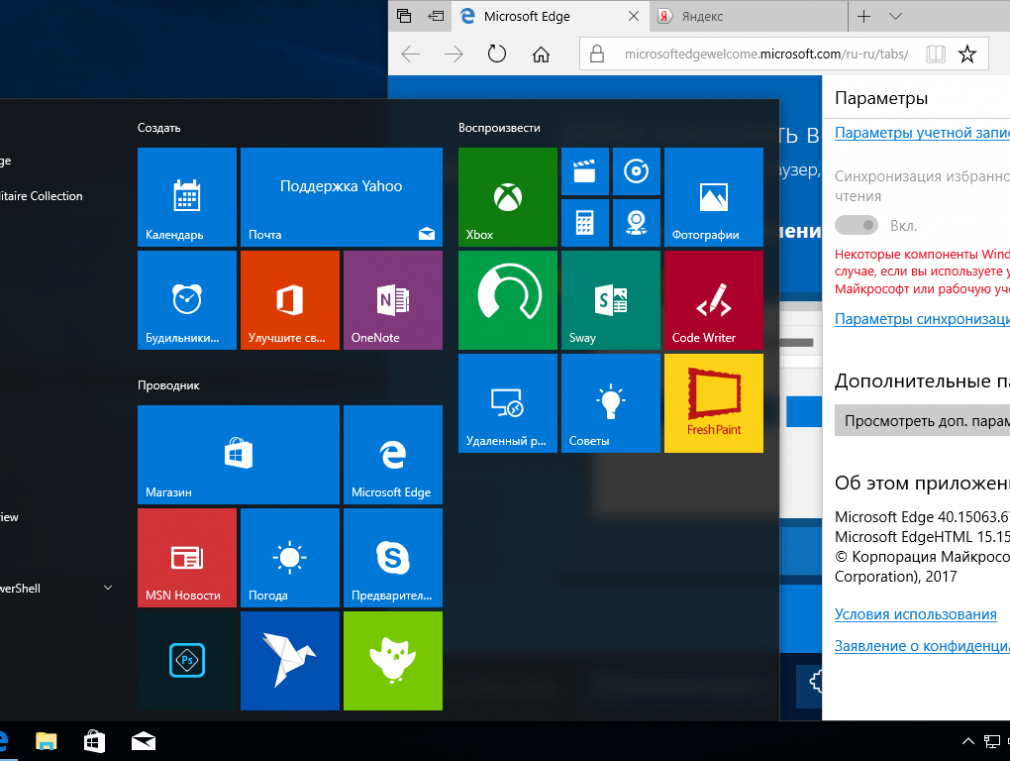
Task: Close the Microsoft Edge tab
Action: [634, 16]
